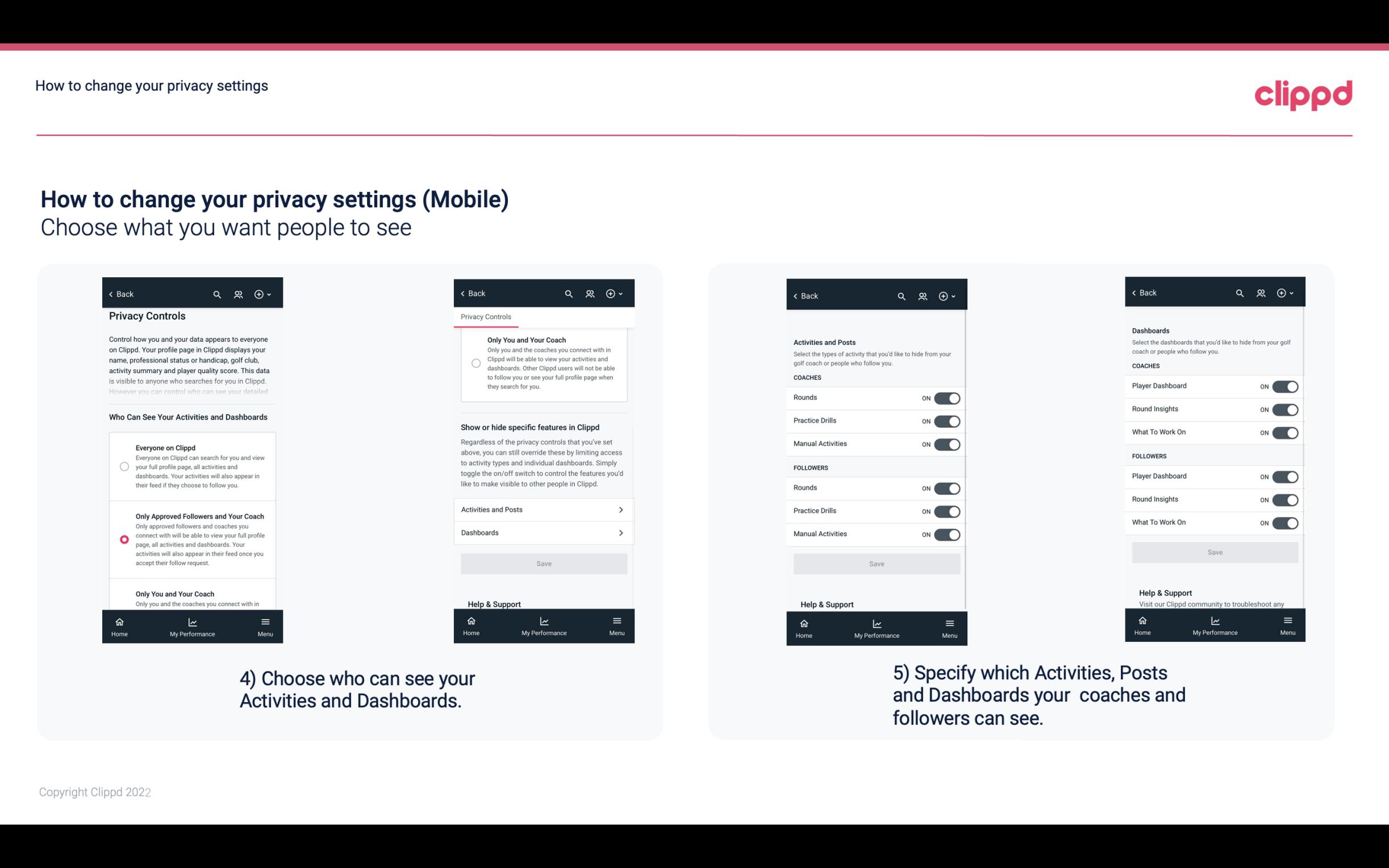Click the Save button on Dashboards screen
1389x868 pixels.
[x=1214, y=552]
